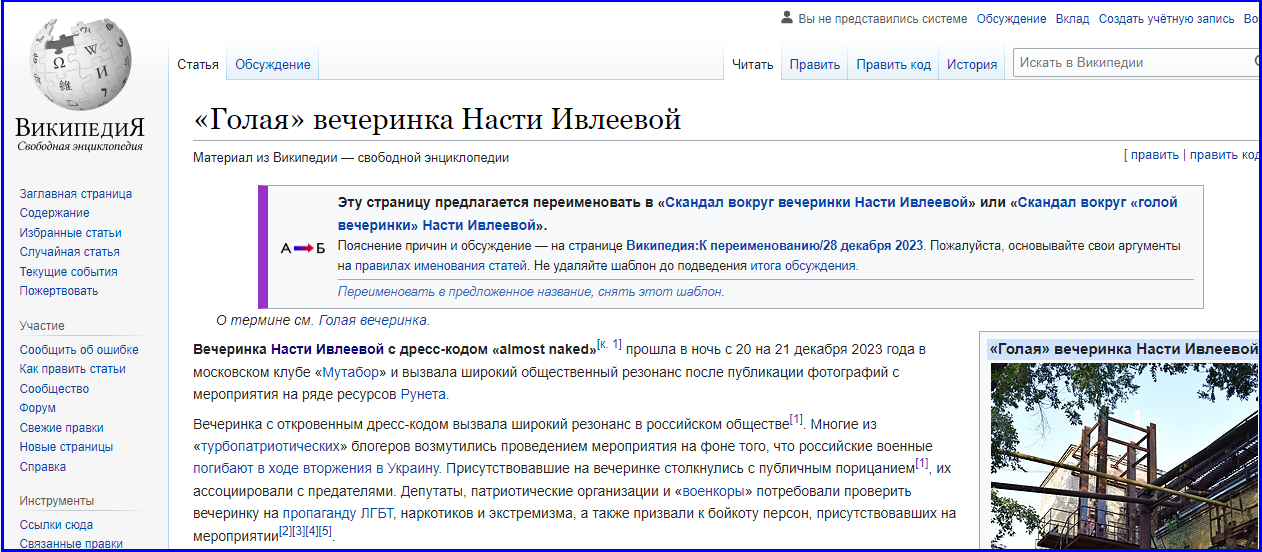Click Сообщить об ошибке
The height and width of the screenshot is (552, 1262).
click(79, 350)
